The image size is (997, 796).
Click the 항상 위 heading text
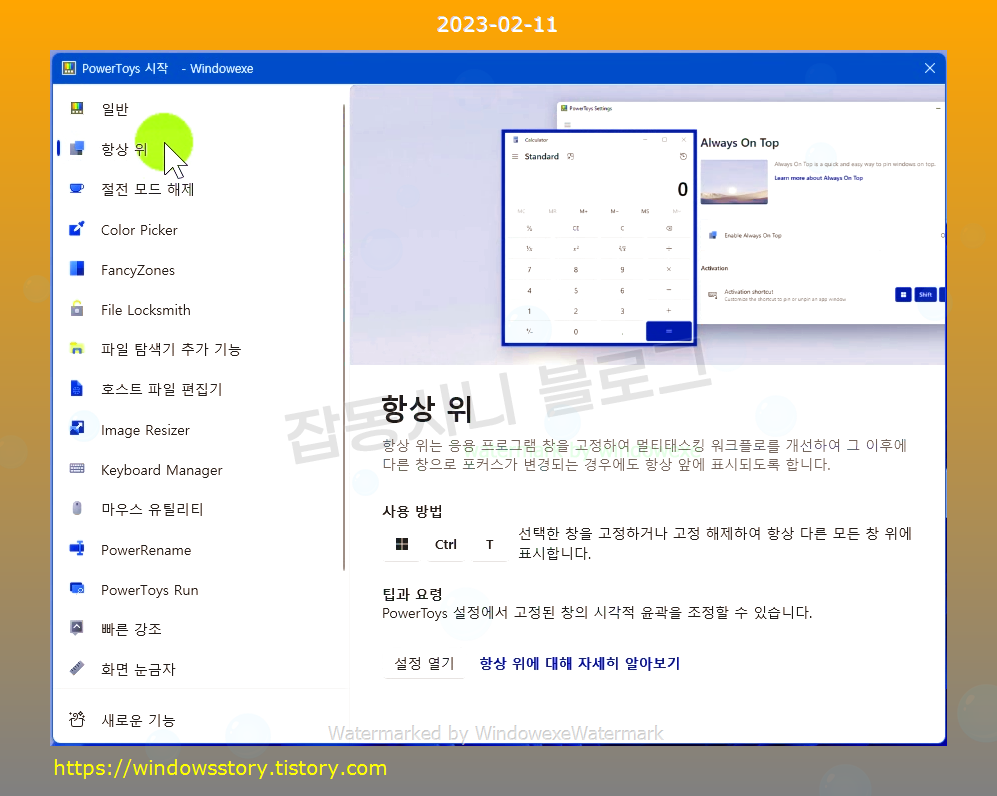(x=427, y=408)
